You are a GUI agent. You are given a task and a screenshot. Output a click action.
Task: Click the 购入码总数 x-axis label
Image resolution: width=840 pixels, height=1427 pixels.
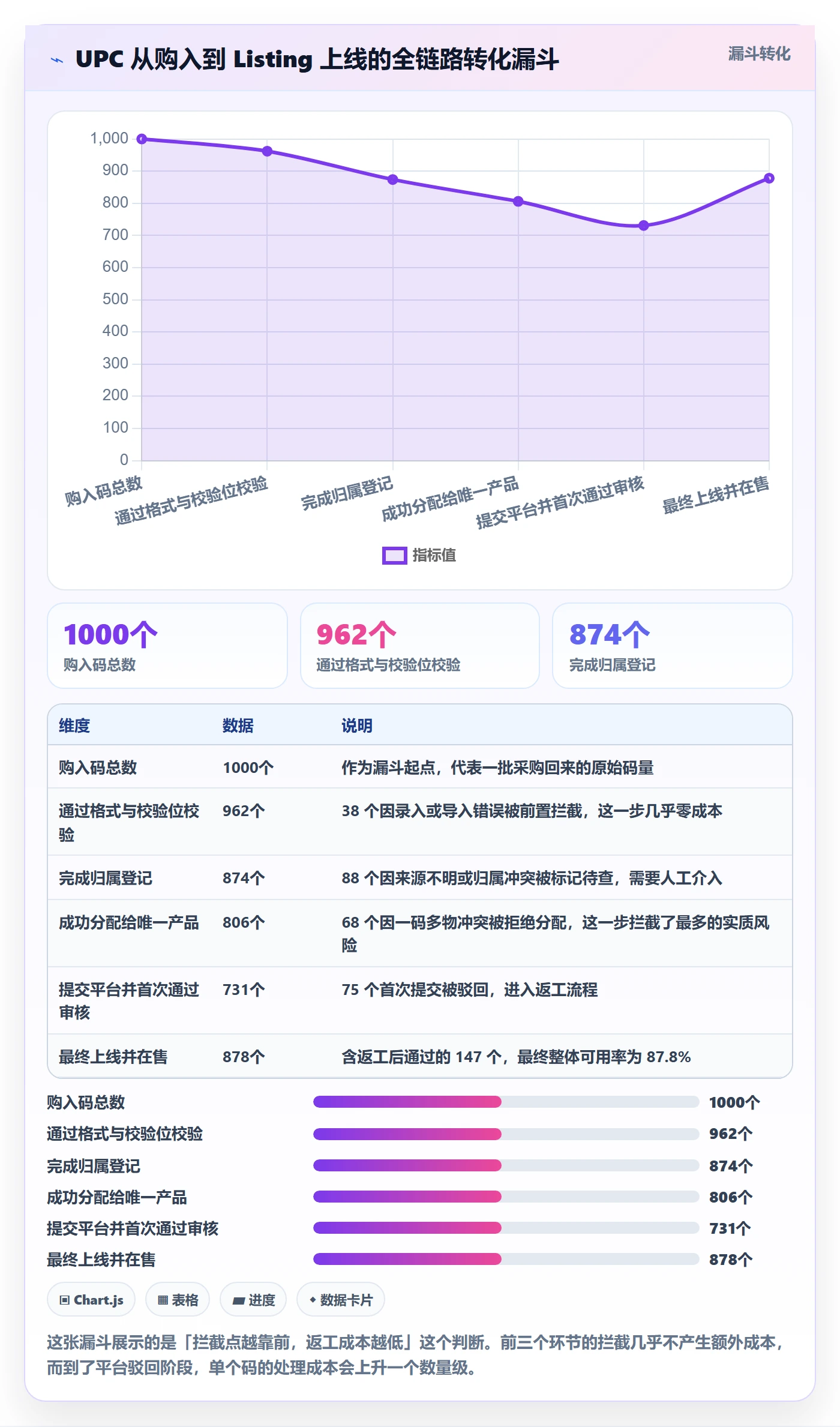(104, 491)
